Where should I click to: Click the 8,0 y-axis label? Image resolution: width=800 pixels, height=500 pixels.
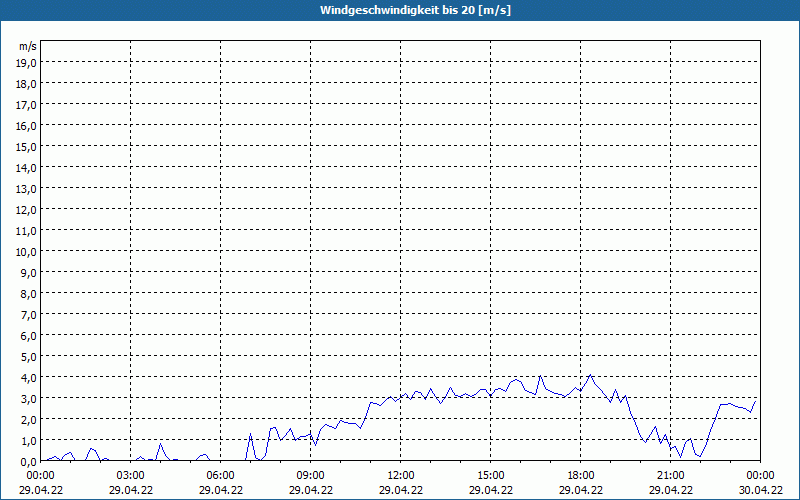point(30,294)
